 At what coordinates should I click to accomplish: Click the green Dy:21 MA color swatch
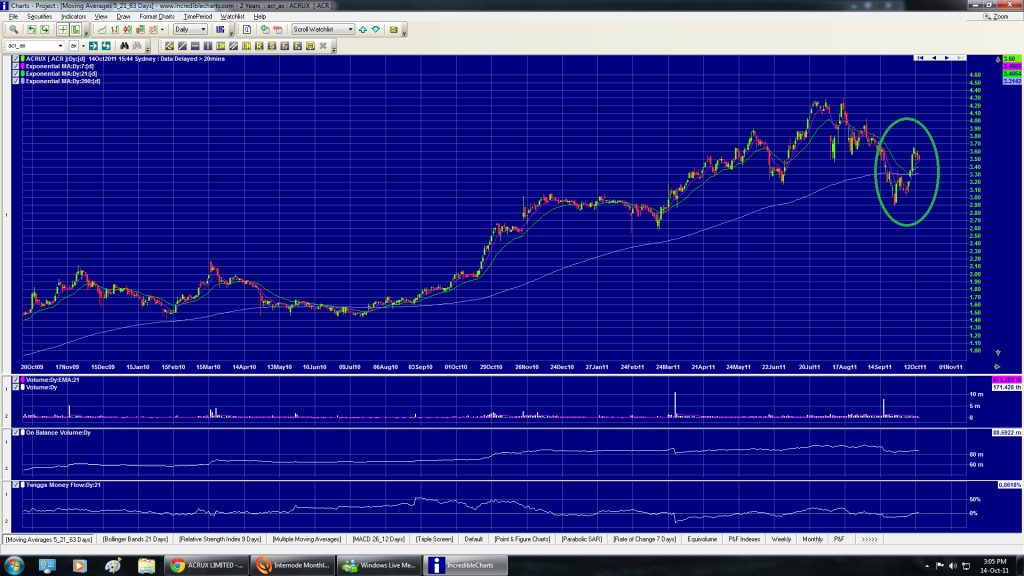coord(24,74)
